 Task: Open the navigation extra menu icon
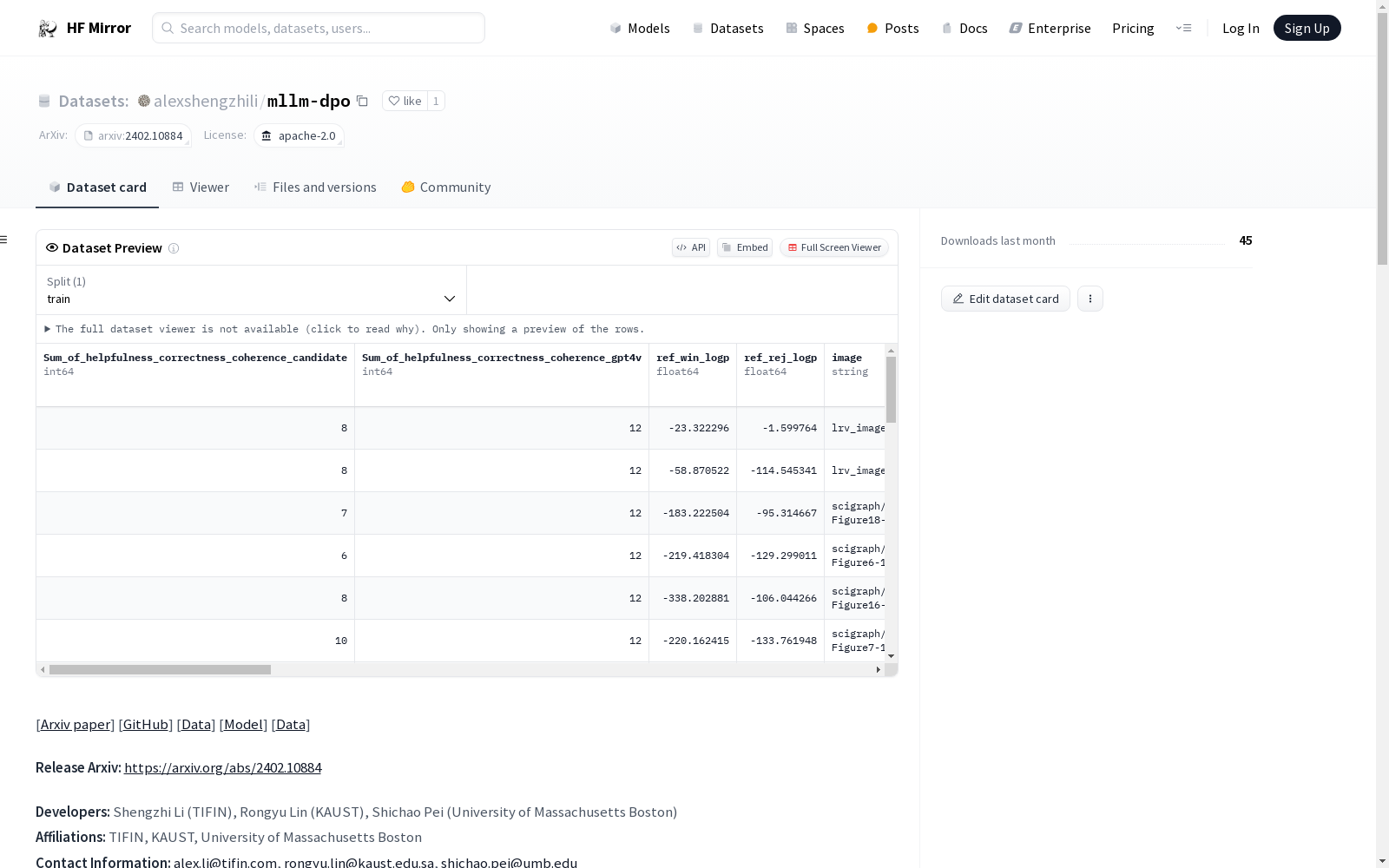(1183, 28)
